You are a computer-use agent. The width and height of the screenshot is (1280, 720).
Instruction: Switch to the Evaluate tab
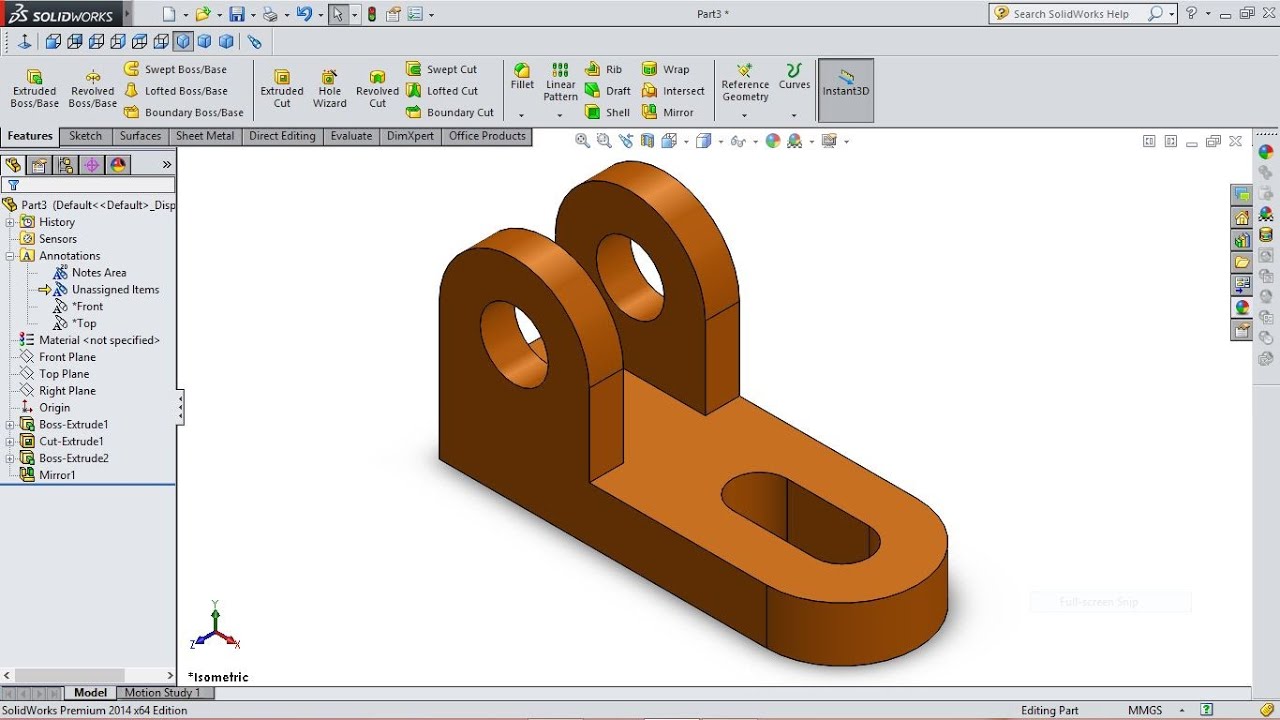(351, 136)
